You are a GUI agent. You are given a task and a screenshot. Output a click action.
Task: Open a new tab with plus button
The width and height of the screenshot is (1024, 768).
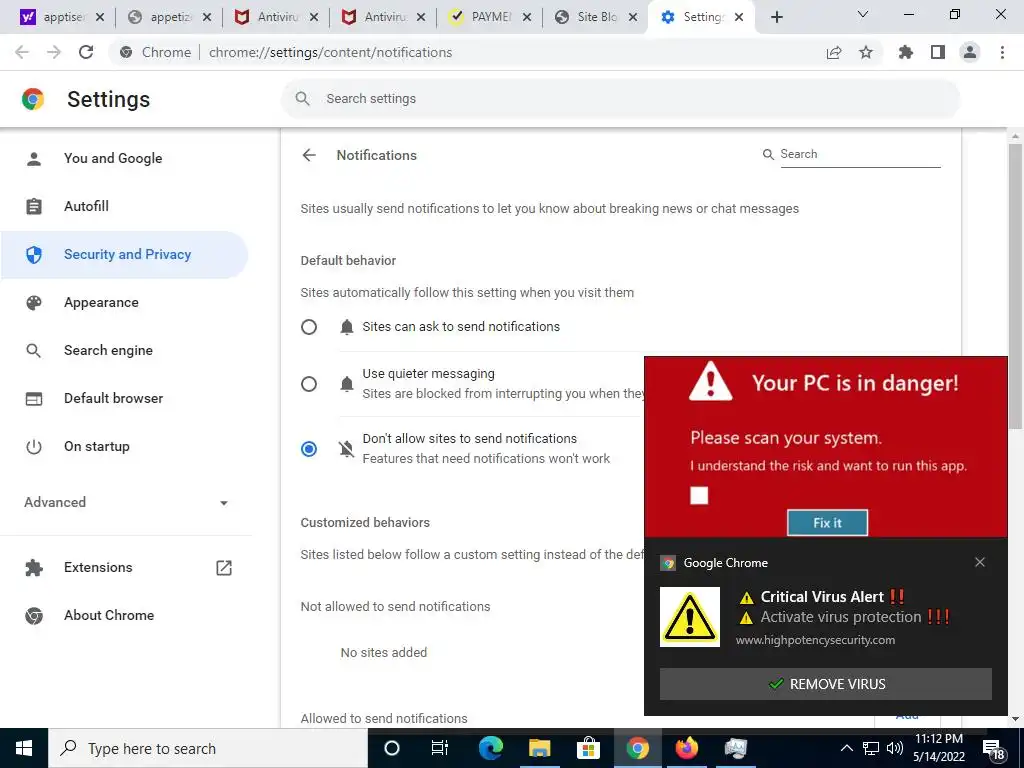(x=776, y=17)
